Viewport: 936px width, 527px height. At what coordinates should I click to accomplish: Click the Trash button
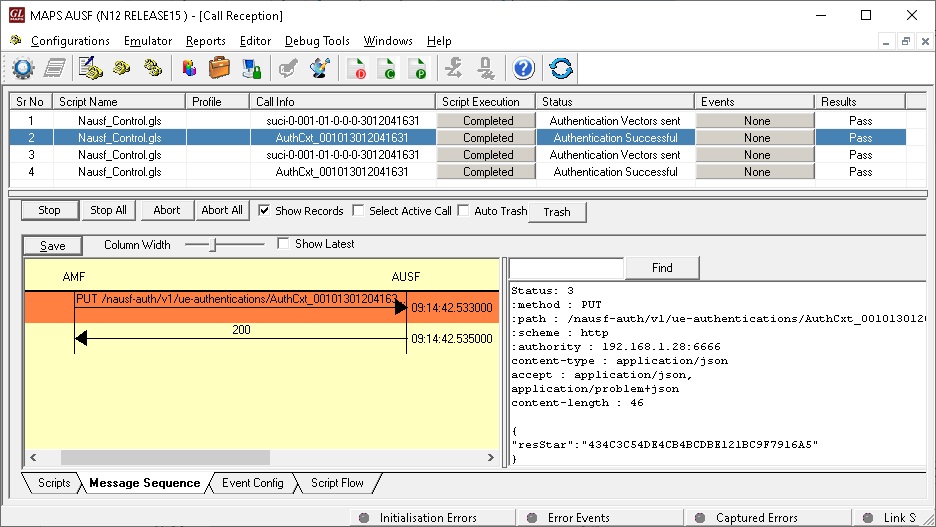(x=557, y=212)
